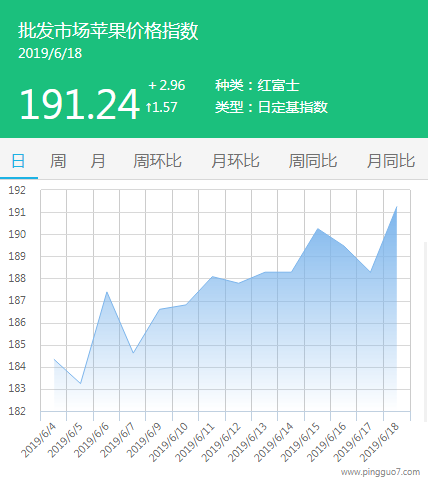428x484 pixels.
Task: Click the vertical scrollbar at right edge
Action: point(425,332)
